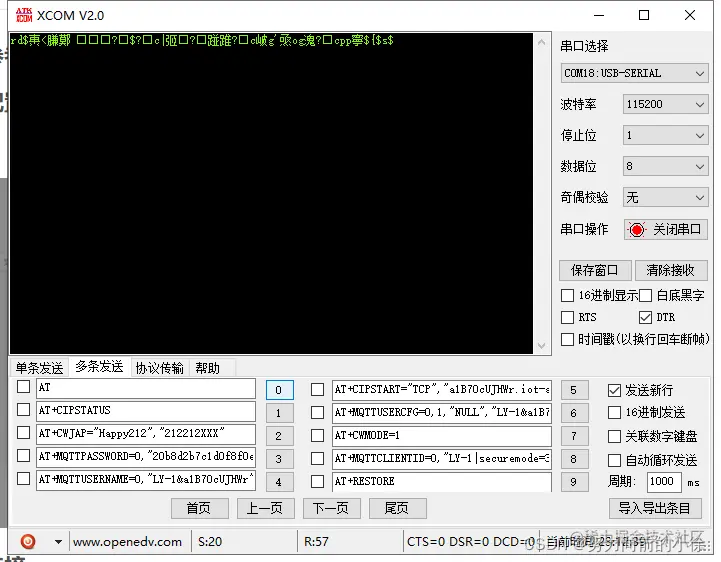721x562 pixels.
Task: Enable the RTS checkbox
Action: (567, 317)
